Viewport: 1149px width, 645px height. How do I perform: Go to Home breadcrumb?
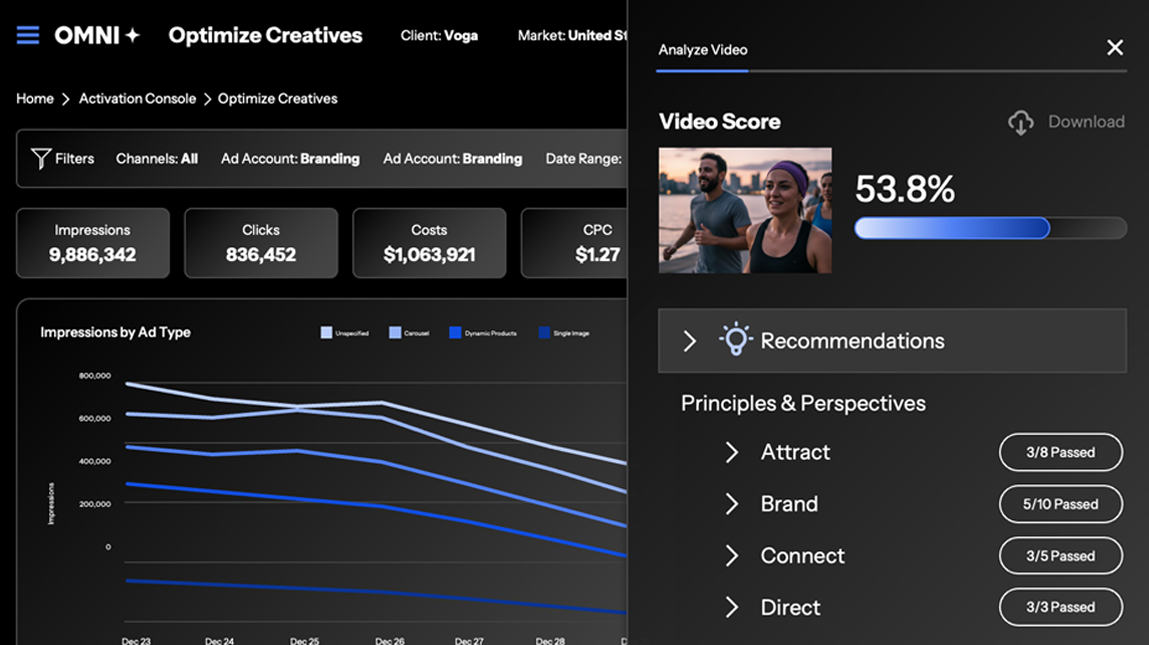(35, 99)
